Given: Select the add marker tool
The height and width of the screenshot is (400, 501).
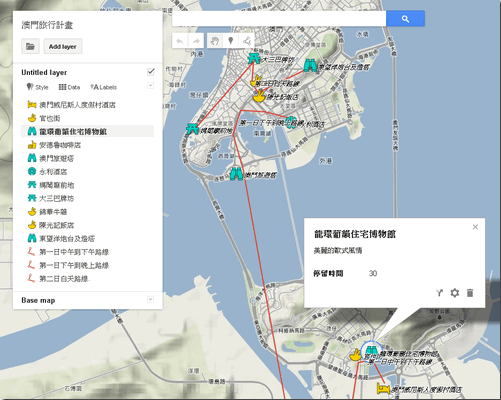Looking at the screenshot, I should tap(230, 41).
